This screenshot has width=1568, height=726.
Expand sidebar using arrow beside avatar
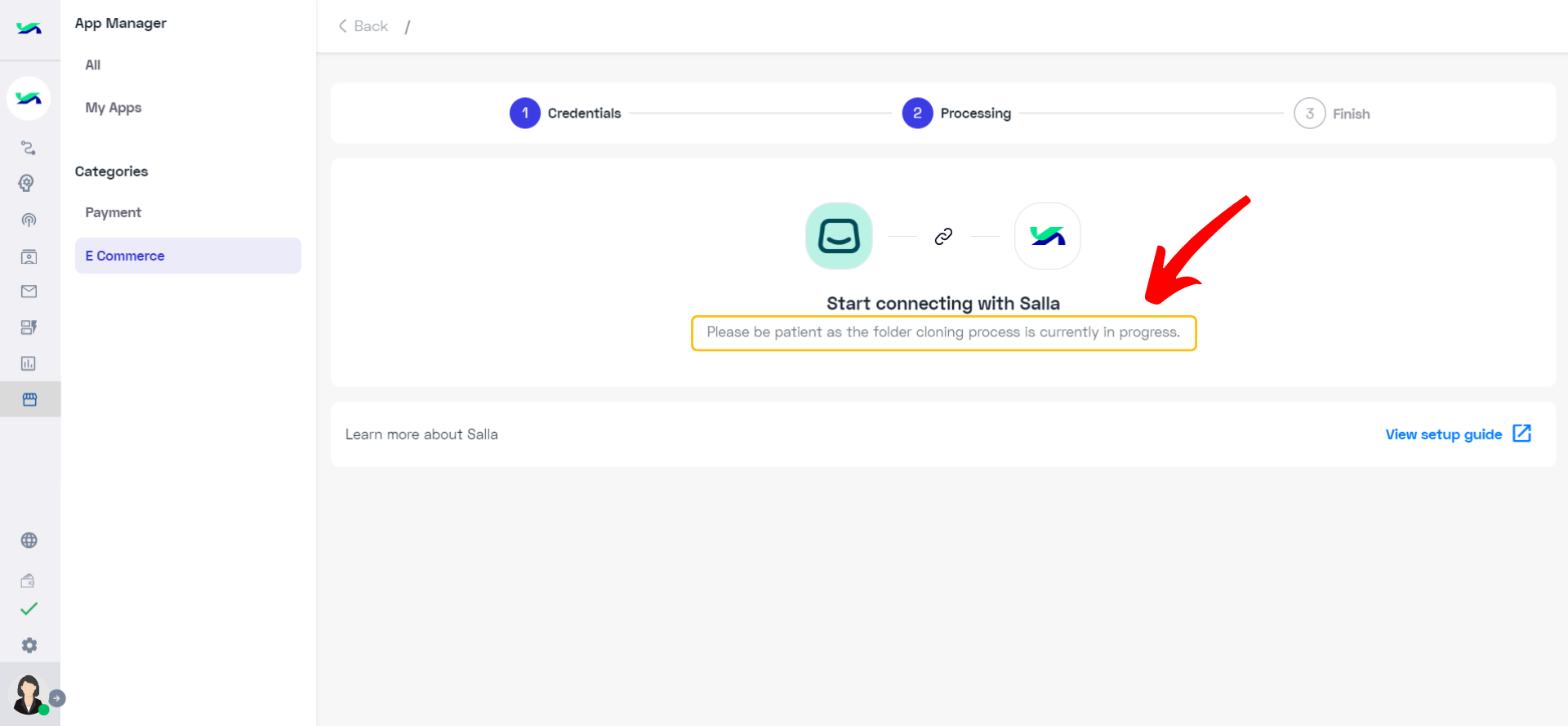[57, 698]
